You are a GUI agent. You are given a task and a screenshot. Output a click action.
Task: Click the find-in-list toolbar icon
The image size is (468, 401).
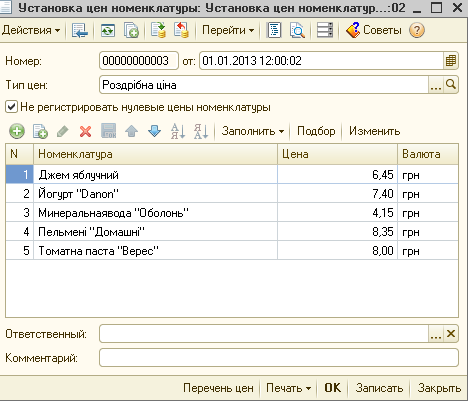80,30
